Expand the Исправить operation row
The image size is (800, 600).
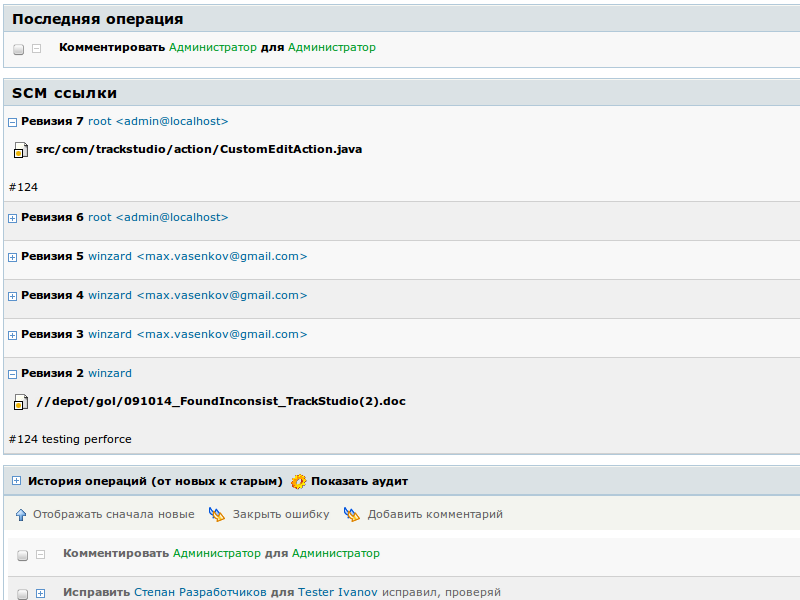[41, 593]
